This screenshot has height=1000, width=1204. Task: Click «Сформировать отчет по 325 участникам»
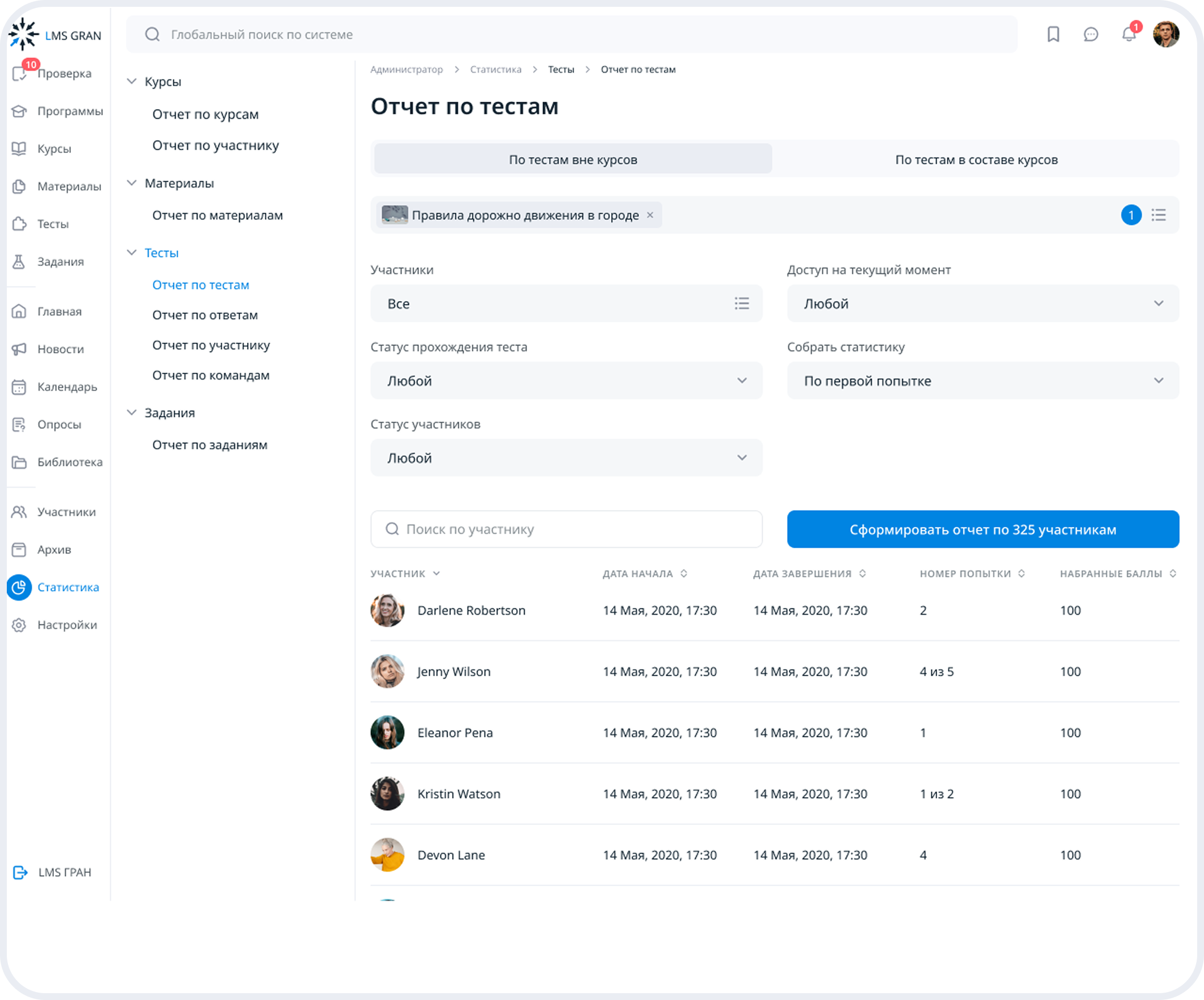pyautogui.click(x=982, y=529)
